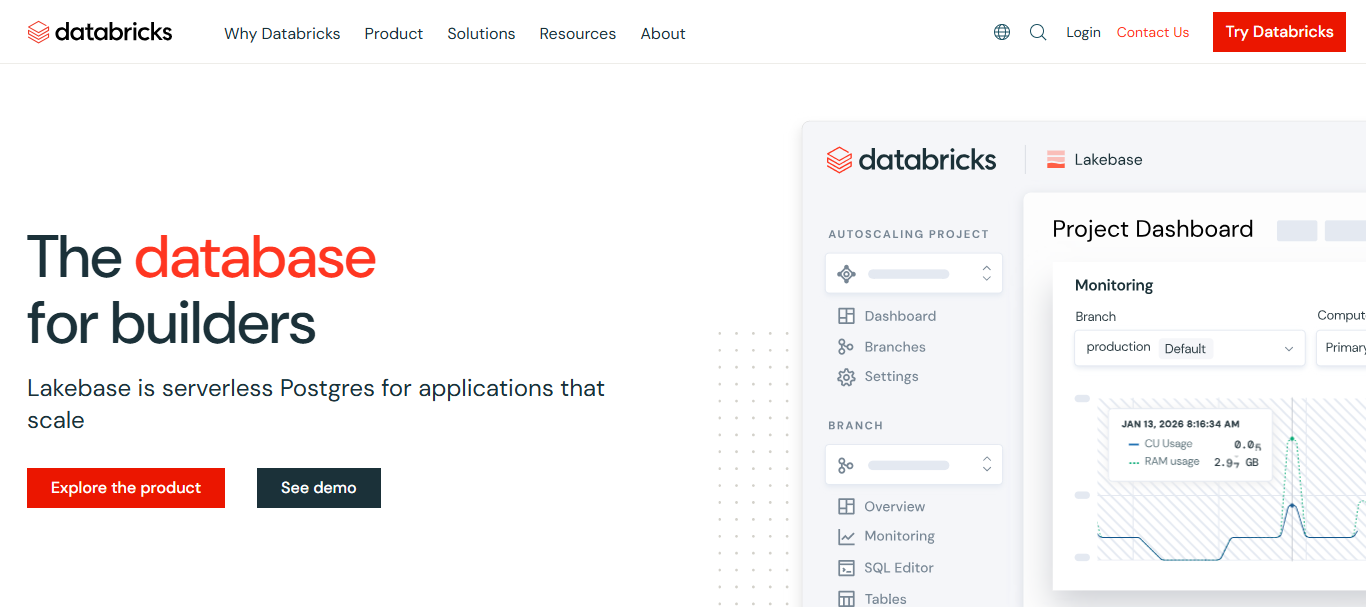Open the Primary compute dropdown

coord(1341,348)
